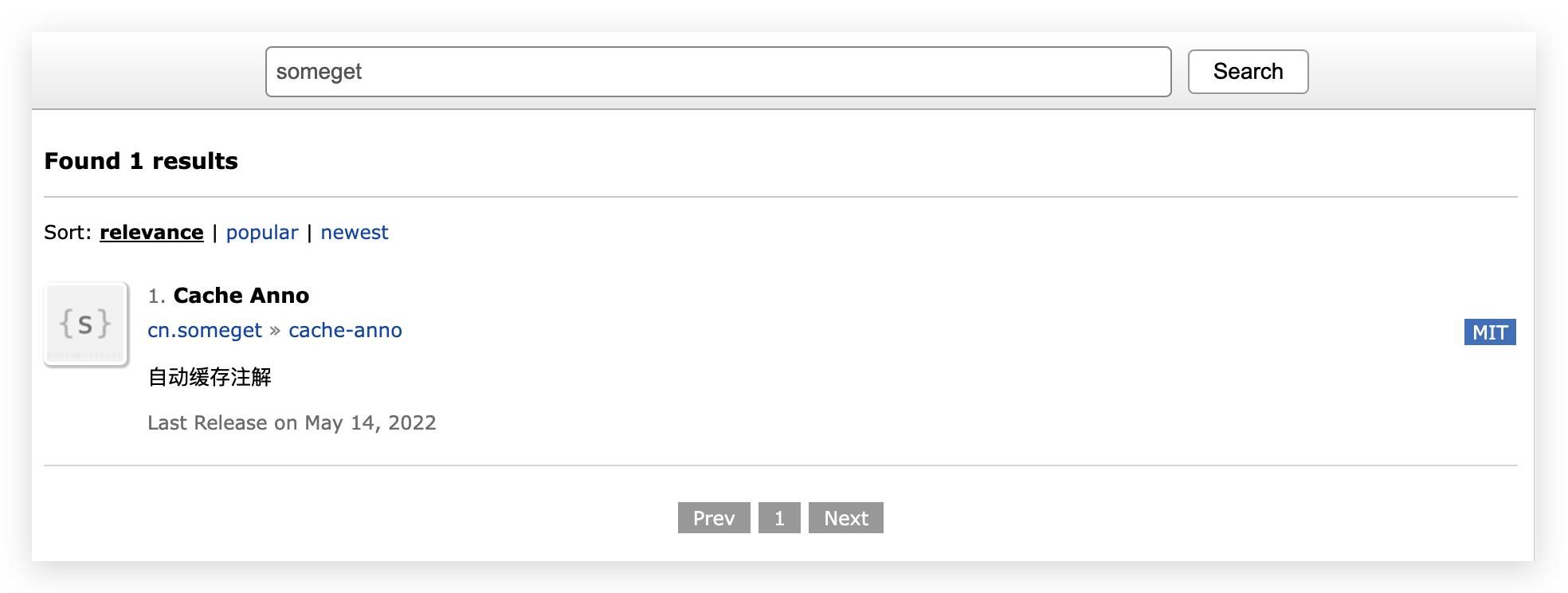Select page 1 in pagination
1568x593 pixels.
[779, 518]
